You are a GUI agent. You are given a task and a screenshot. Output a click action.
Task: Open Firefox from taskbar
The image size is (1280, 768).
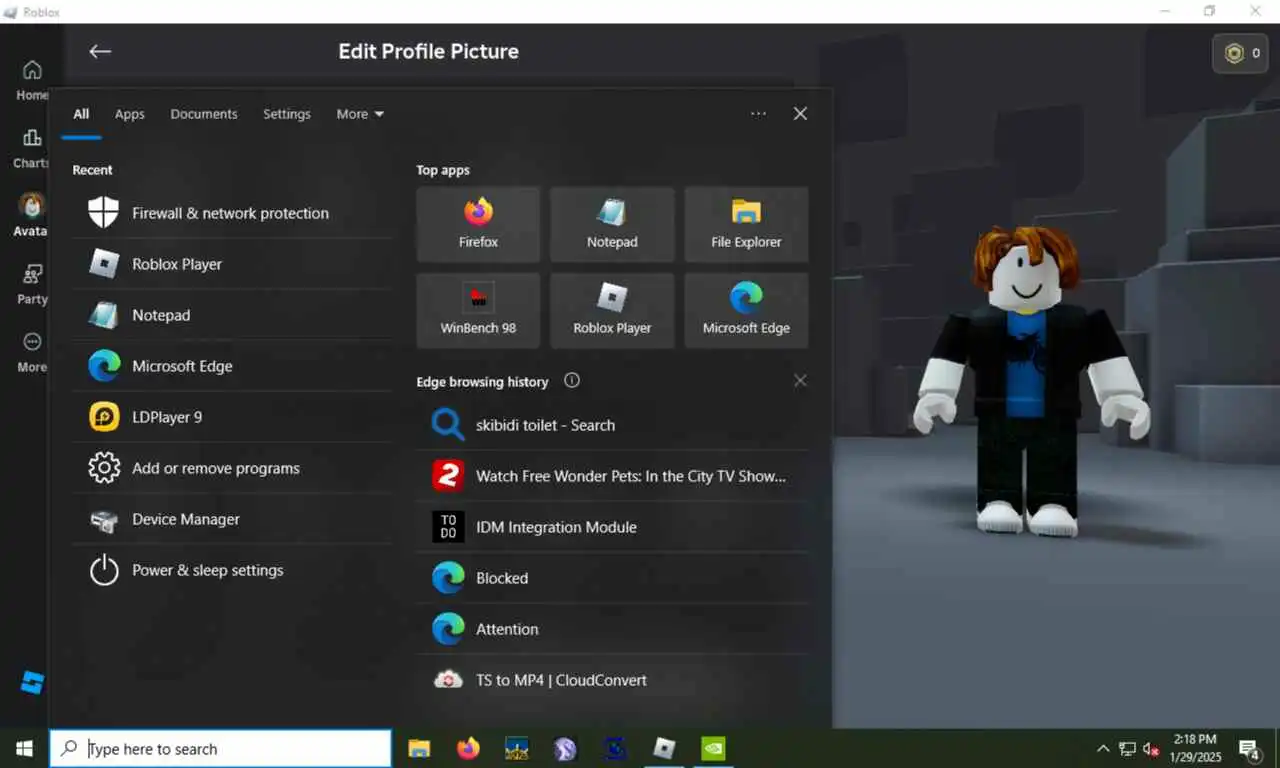(x=468, y=748)
